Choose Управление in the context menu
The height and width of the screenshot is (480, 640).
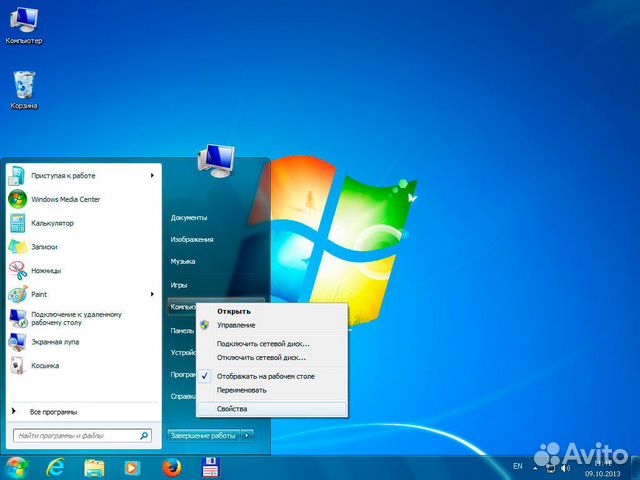[x=236, y=325]
